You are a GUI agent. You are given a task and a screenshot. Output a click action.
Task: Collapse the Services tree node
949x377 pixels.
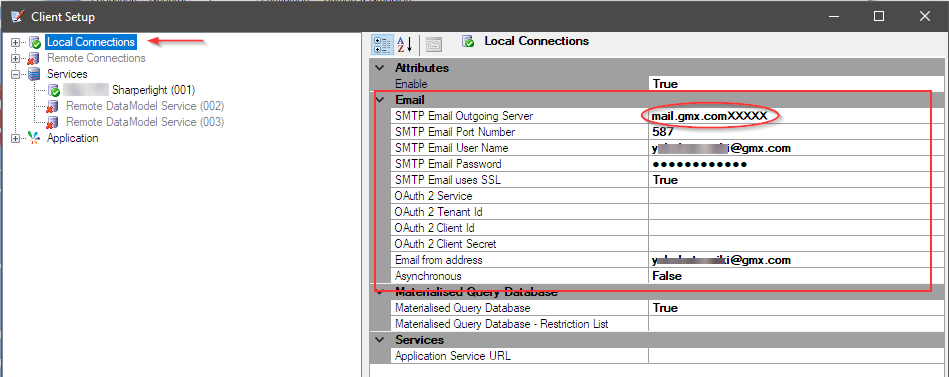point(16,74)
